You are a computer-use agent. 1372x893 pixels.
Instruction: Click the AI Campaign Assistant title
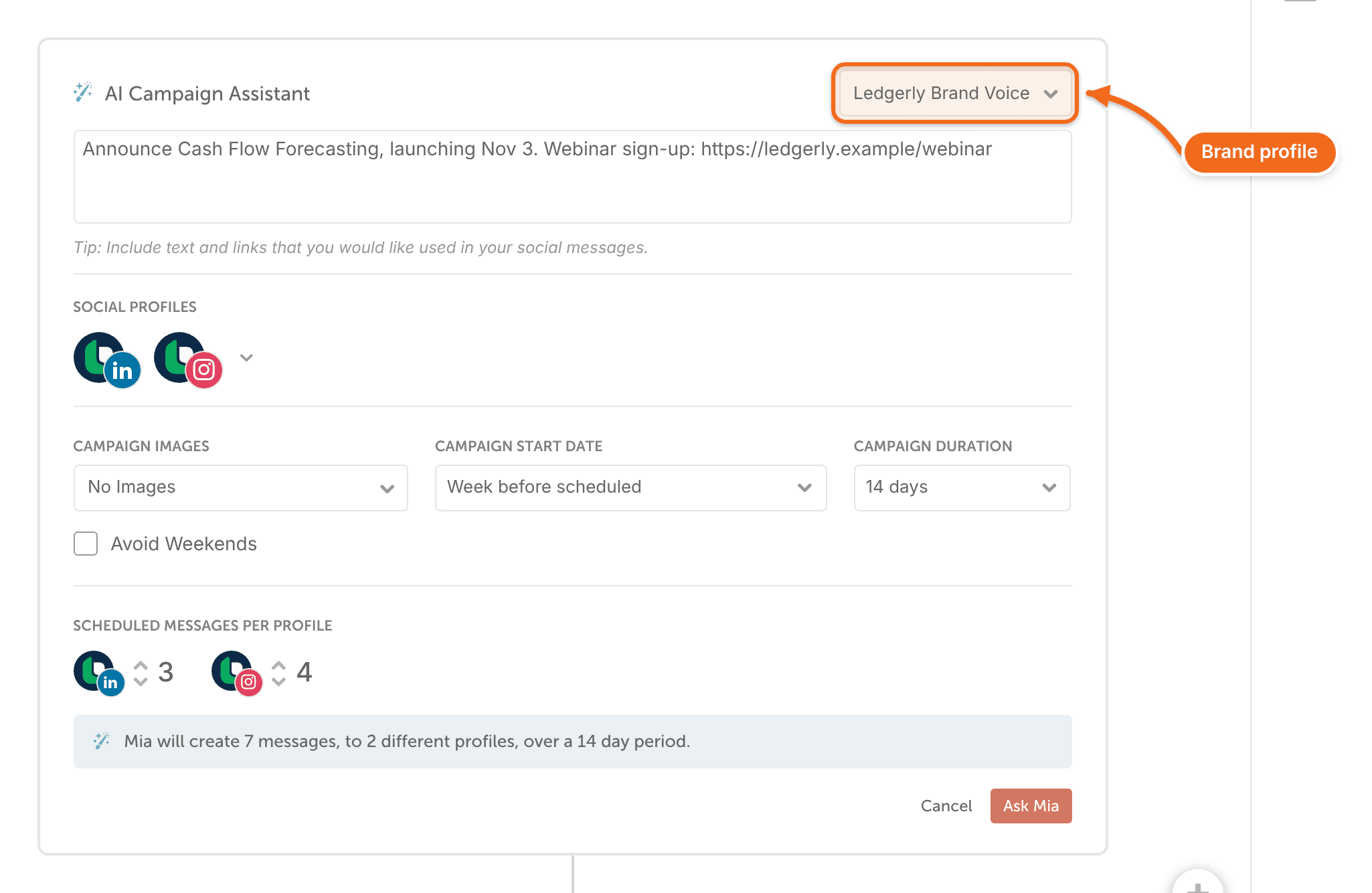207,94
